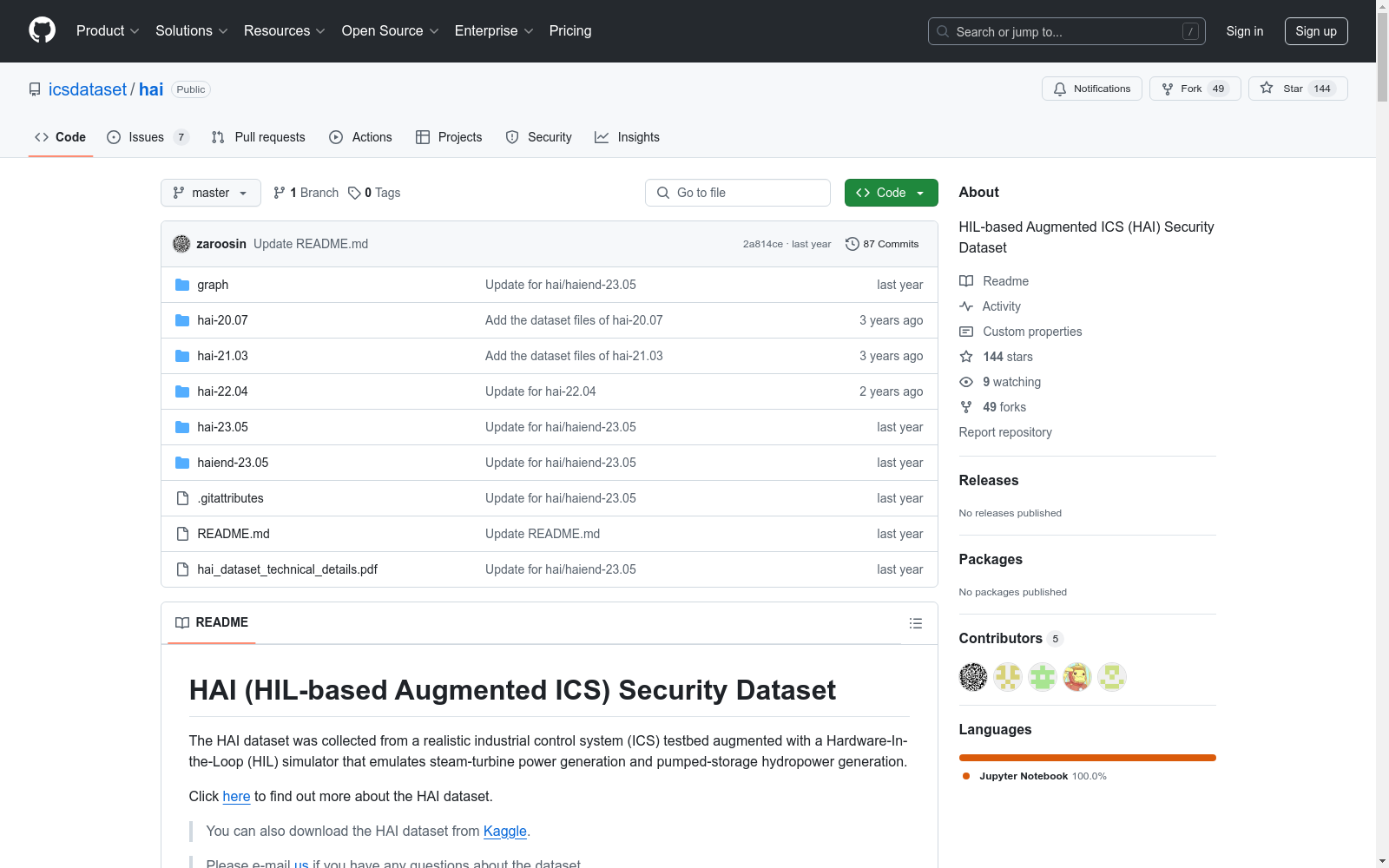This screenshot has width=1389, height=868.
Task: Focus the Search or jump to field
Action: click(x=1066, y=31)
